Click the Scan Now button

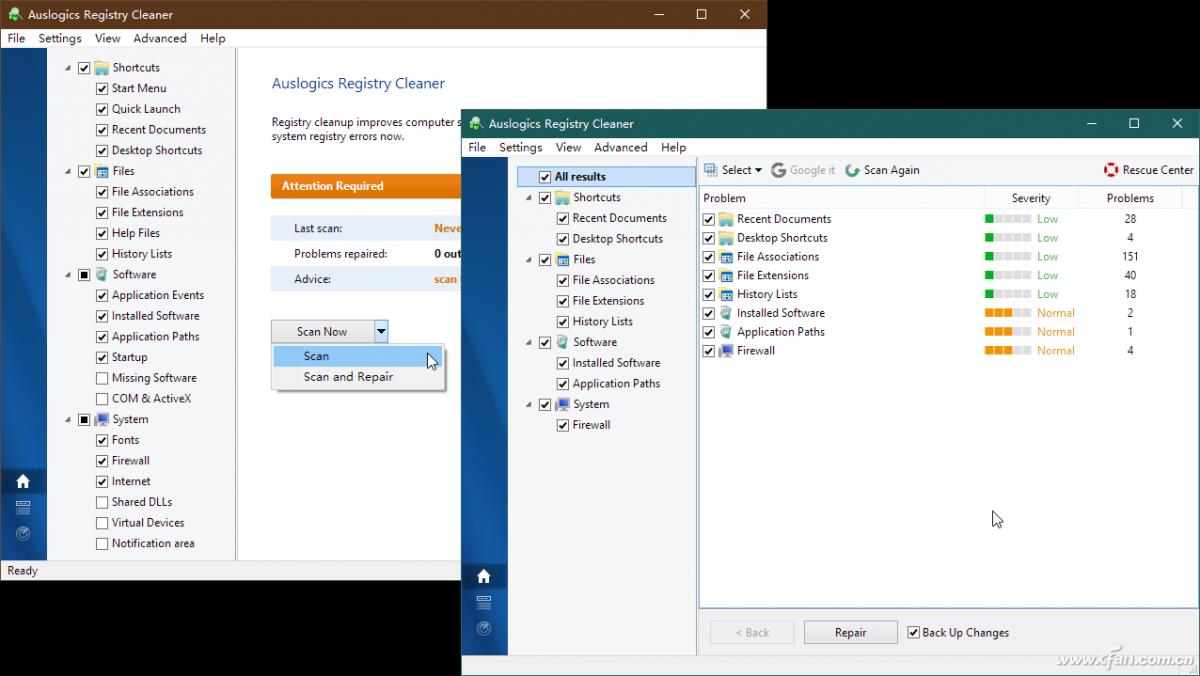[x=322, y=331]
